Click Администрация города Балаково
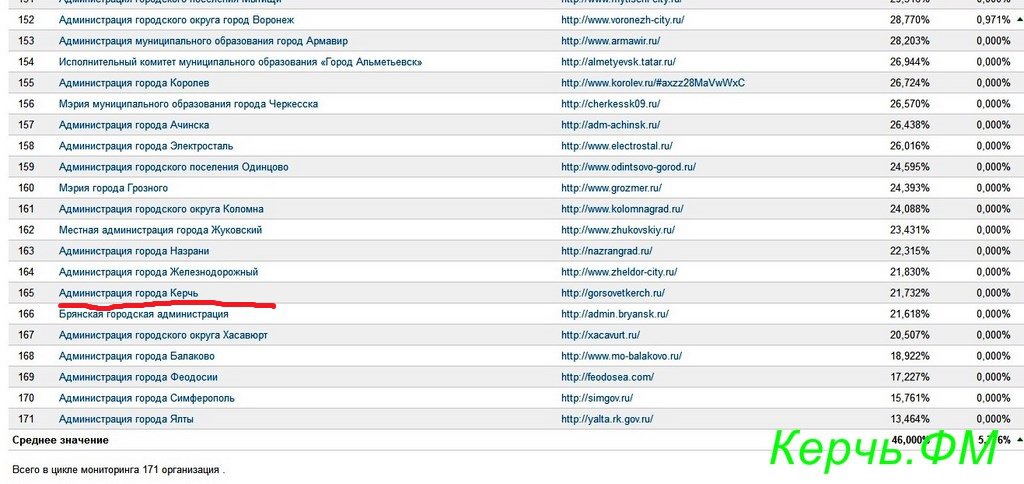This screenshot has width=1024, height=484. coord(136,356)
